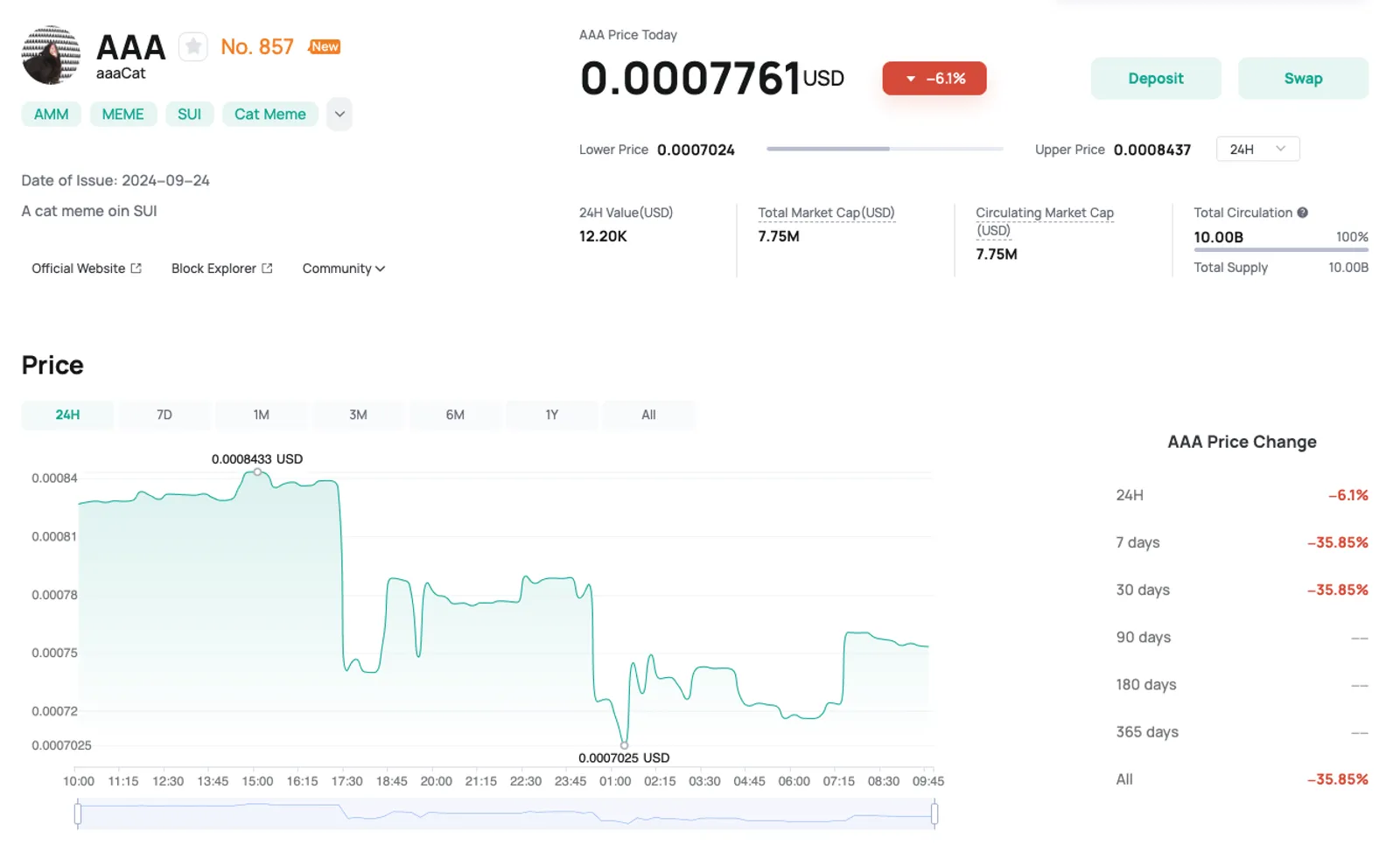
Task: Click the 365 days row label
Action: coord(1147,731)
